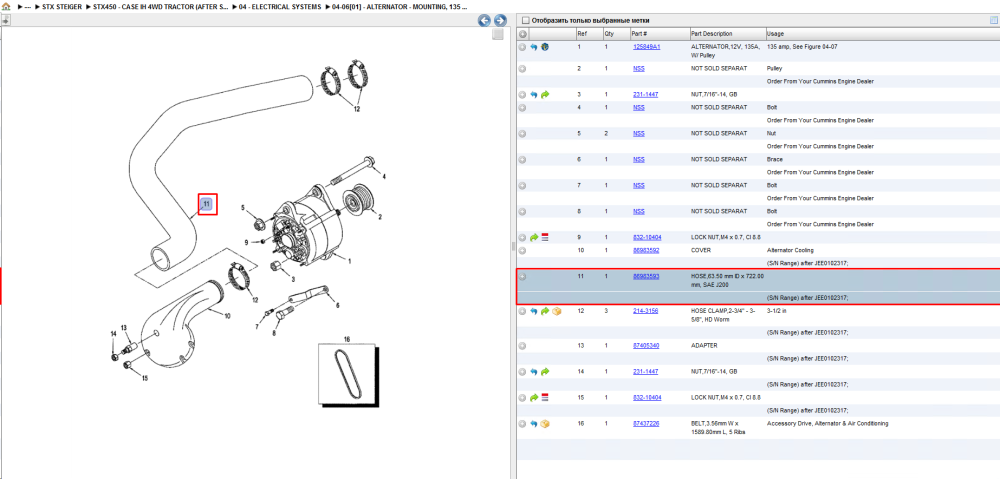Viewport: 1000px width, 479px height.
Task: Select callout 6 near the brace
Action: click(337, 306)
